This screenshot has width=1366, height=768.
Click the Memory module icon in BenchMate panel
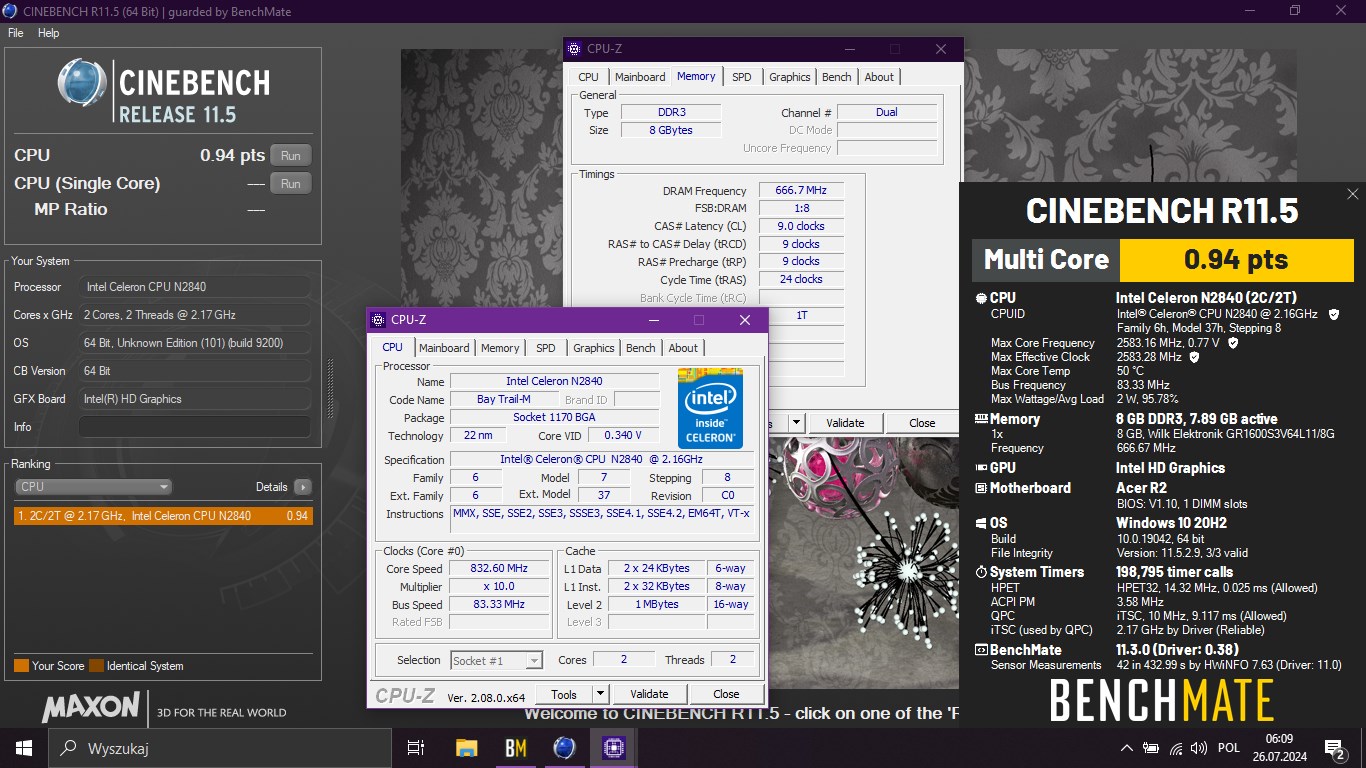(x=981, y=420)
